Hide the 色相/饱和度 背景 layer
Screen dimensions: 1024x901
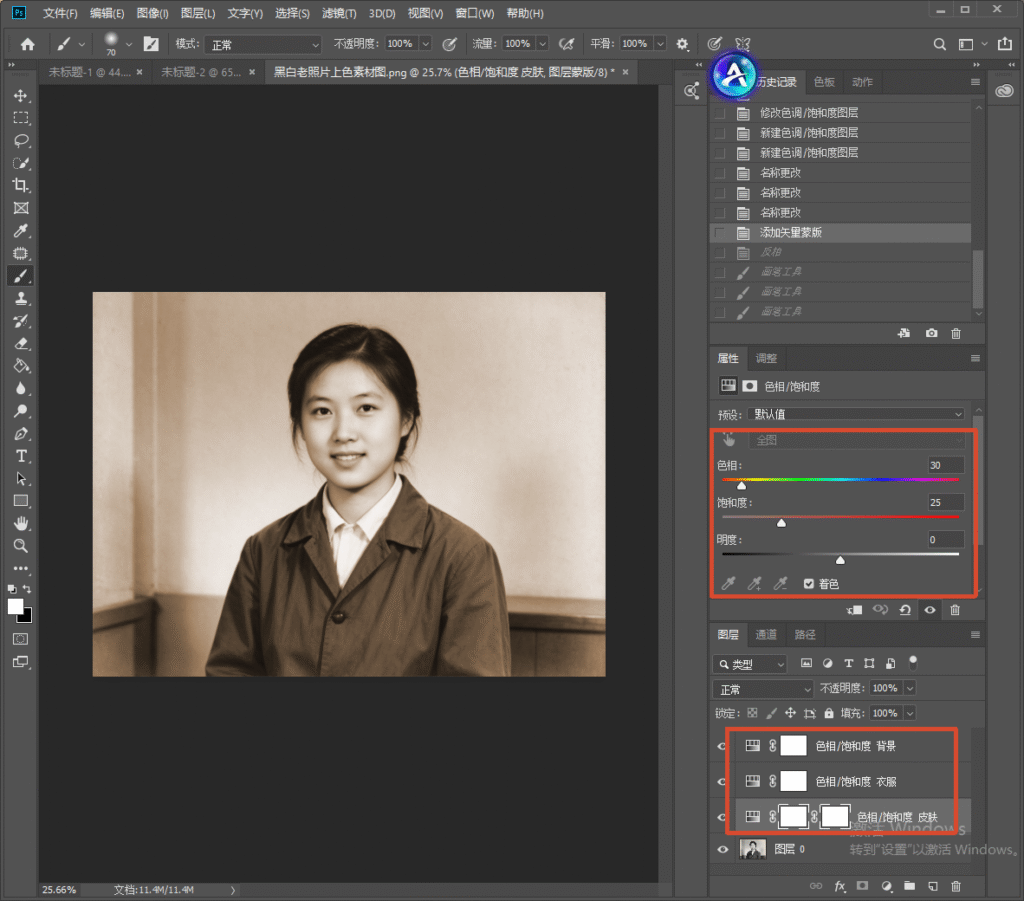(722, 746)
